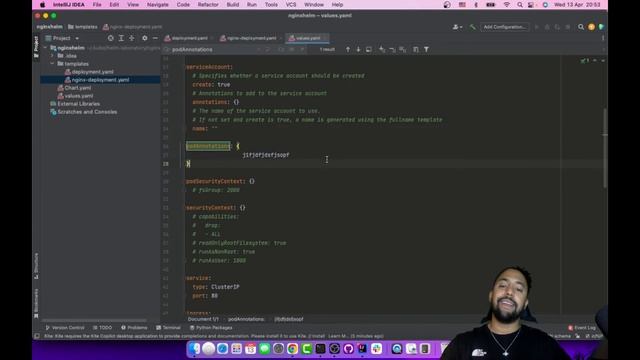The image size is (640, 360).
Task: Hide the Project panel with minus icon
Action: [x=155, y=38]
